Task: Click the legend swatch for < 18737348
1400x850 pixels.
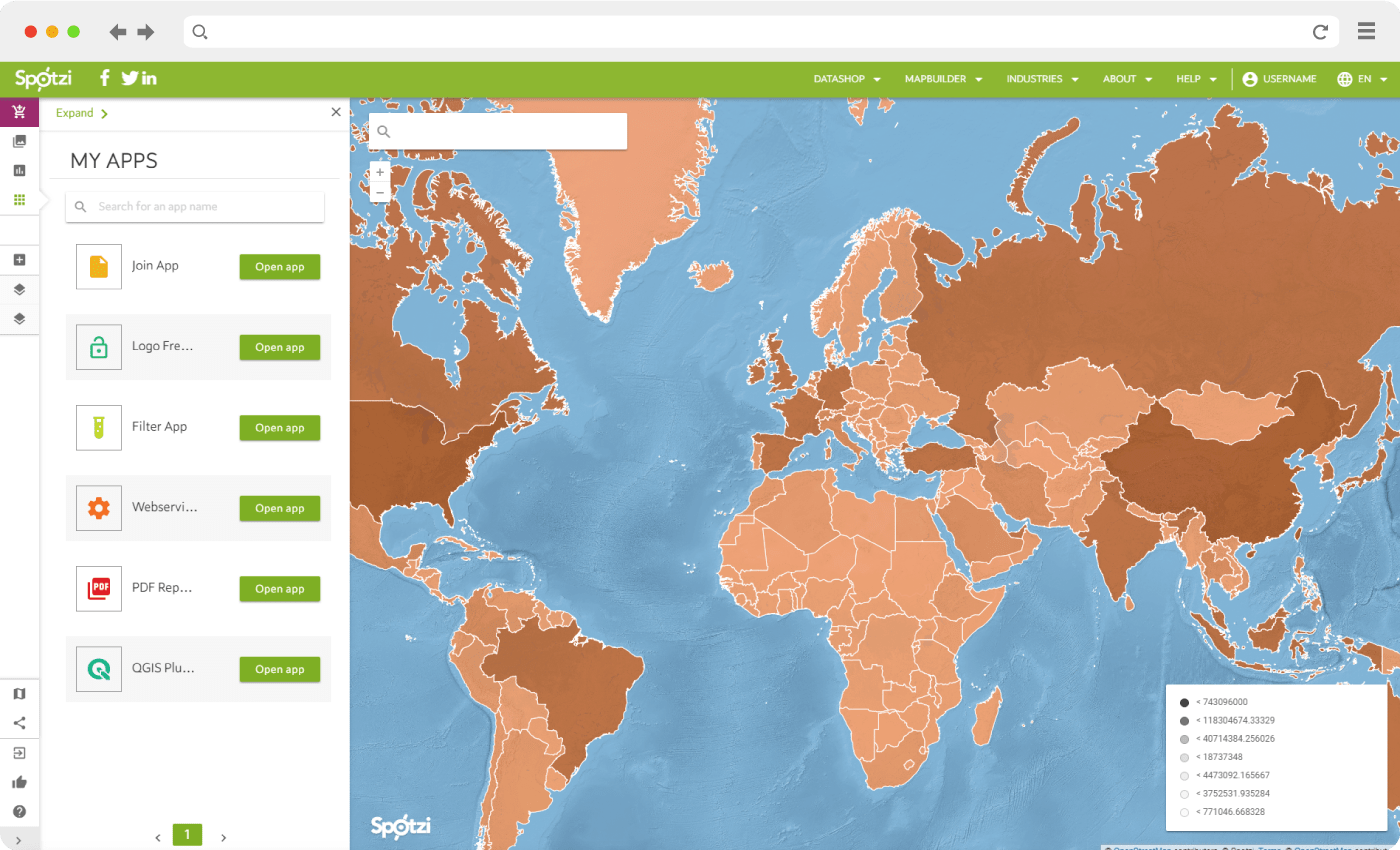Action: click(1184, 757)
